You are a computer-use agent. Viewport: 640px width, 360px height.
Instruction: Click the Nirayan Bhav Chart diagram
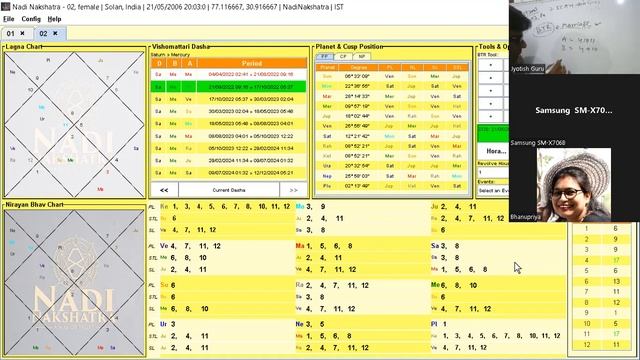tap(75, 282)
